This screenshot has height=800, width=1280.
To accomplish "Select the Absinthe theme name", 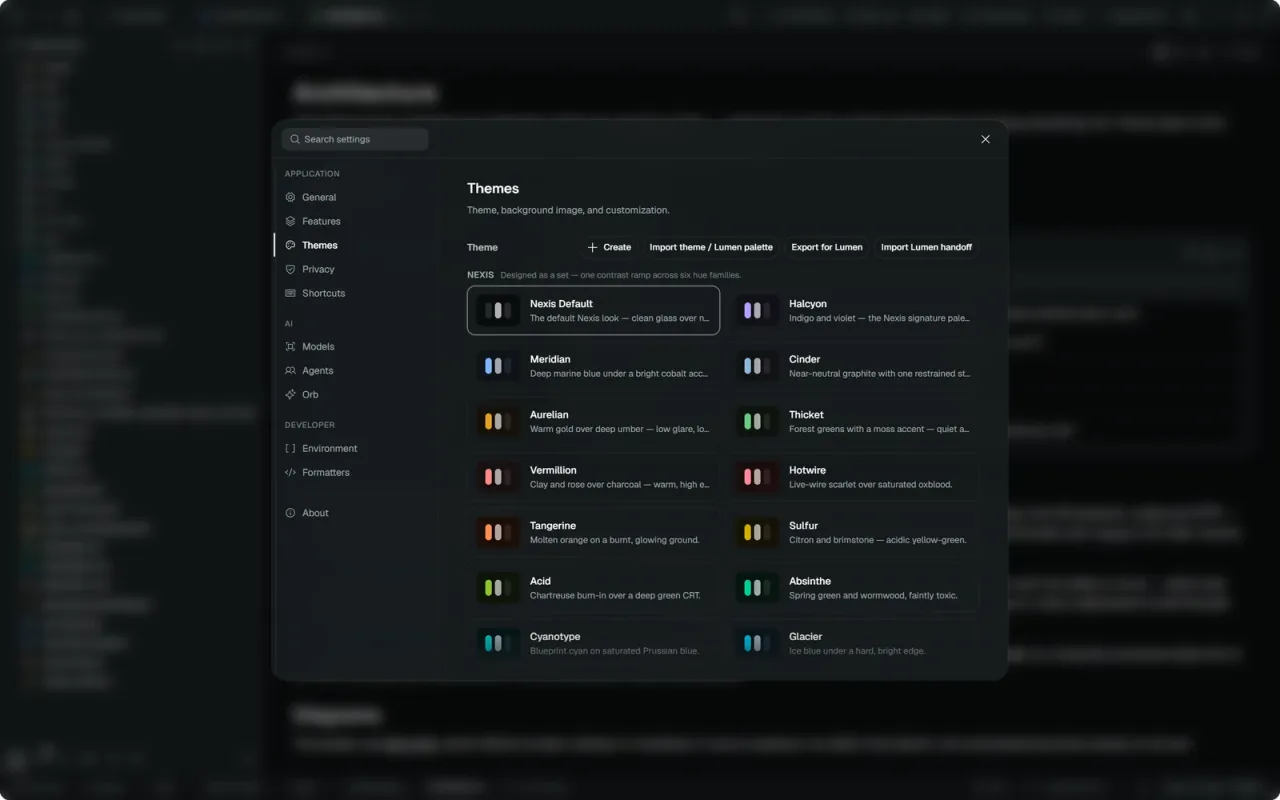I will [x=810, y=581].
